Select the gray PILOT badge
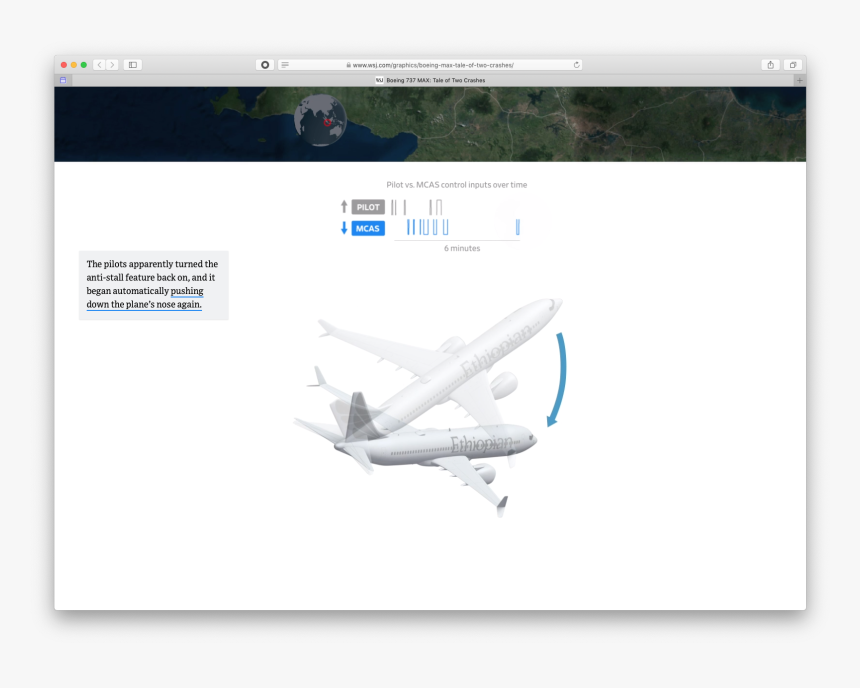 tap(368, 207)
